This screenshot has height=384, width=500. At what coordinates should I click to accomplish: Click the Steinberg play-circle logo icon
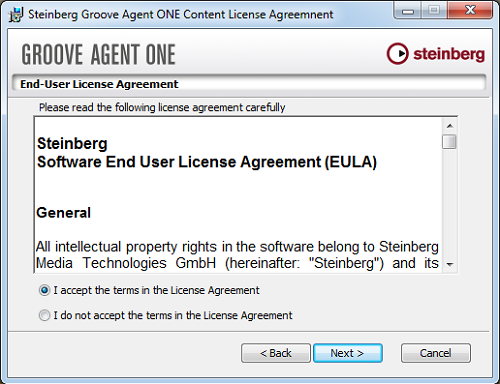coord(397,53)
